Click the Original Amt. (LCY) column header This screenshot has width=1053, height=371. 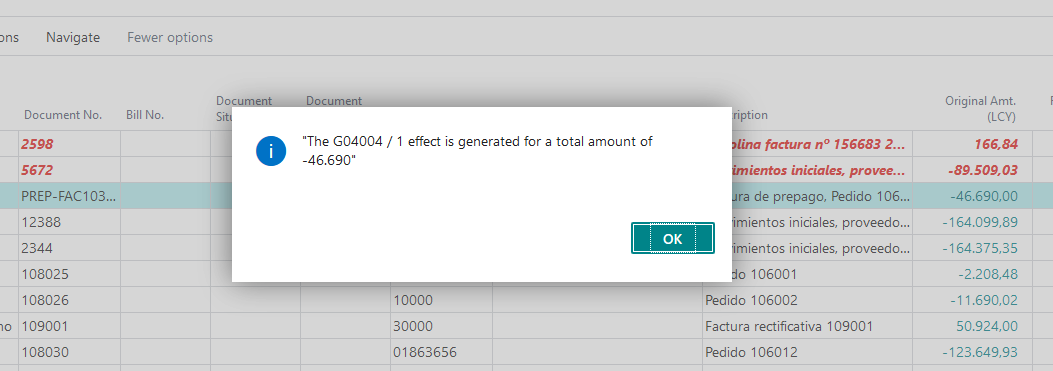(x=980, y=109)
